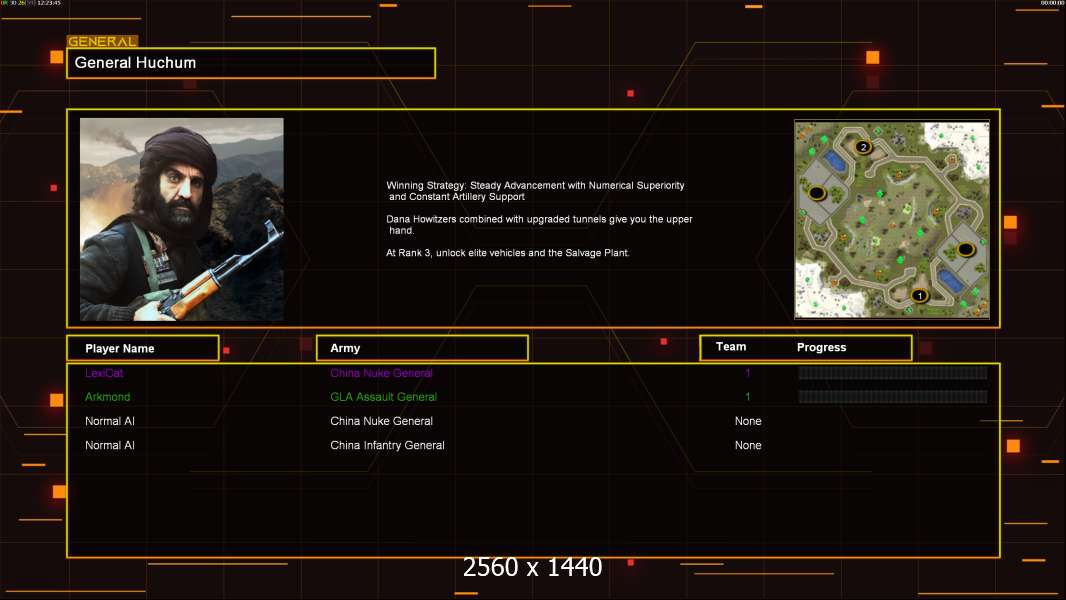Click the General Huchum name field
This screenshot has width=1066, height=600.
pos(251,63)
